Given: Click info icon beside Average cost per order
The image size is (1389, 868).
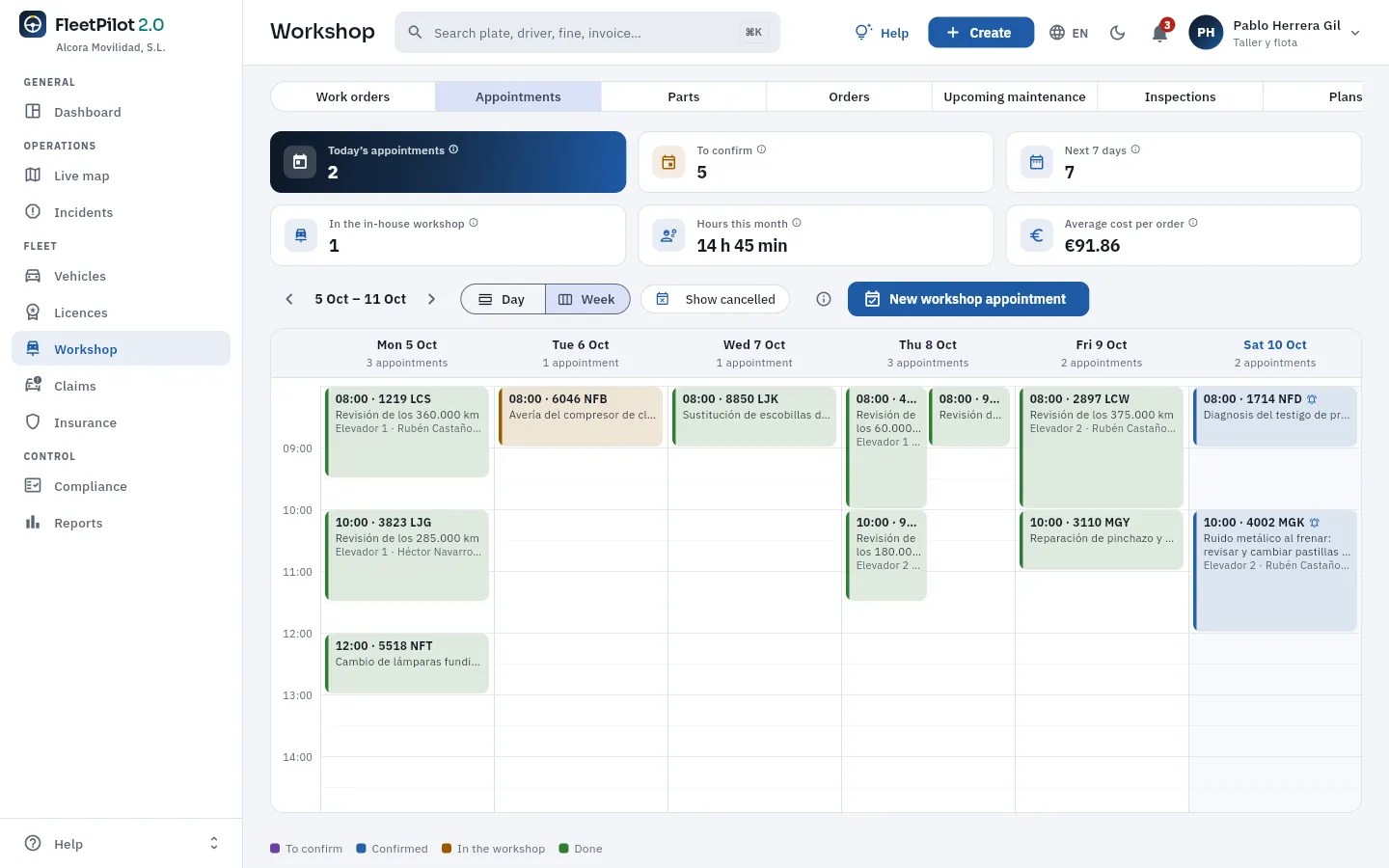Looking at the screenshot, I should tap(1193, 223).
